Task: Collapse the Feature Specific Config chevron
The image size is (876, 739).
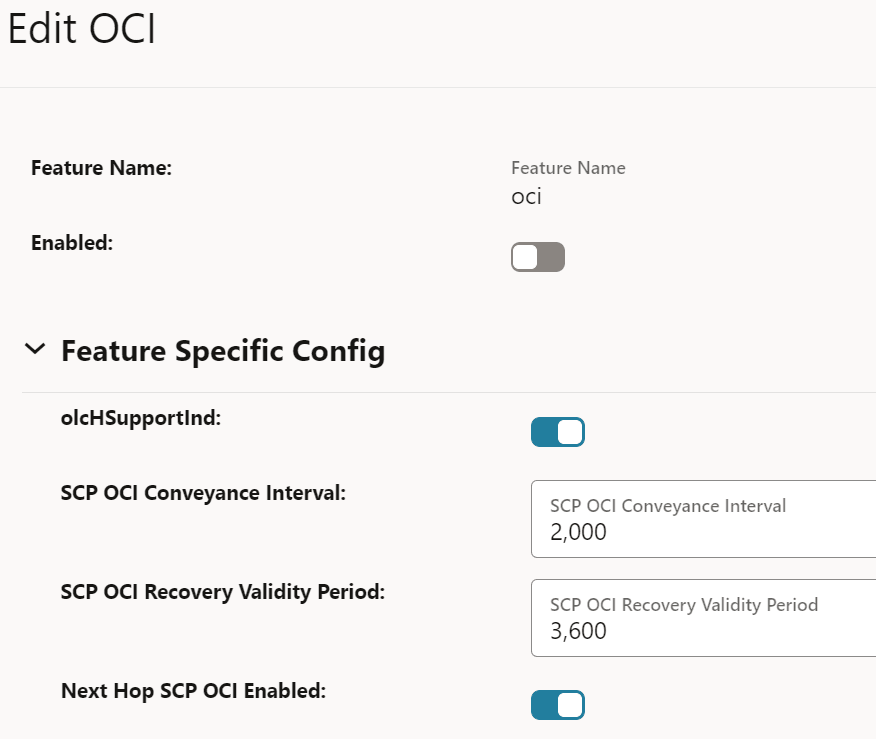Action: tap(35, 350)
